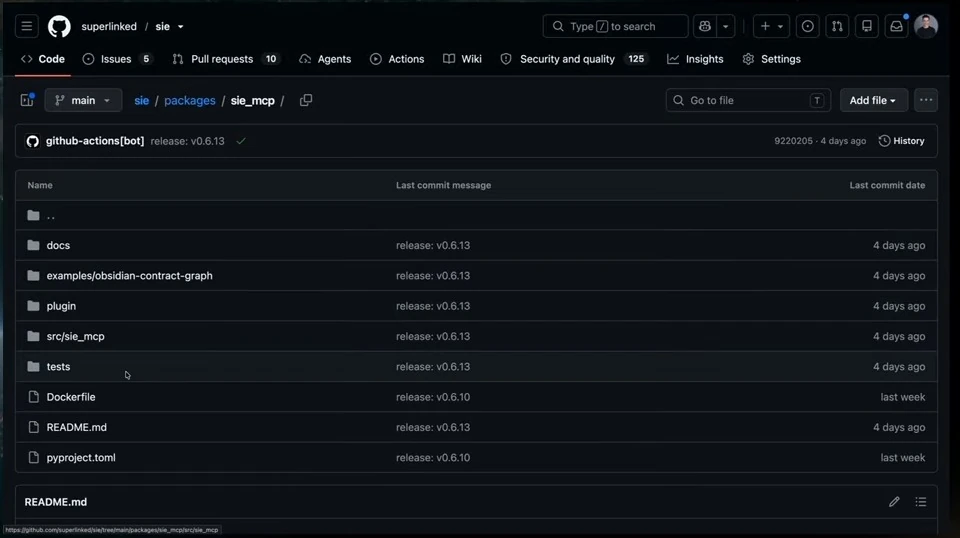The width and height of the screenshot is (960, 538).
Task: Open the examples/obsidian-contract-graph folder
Action: point(130,275)
